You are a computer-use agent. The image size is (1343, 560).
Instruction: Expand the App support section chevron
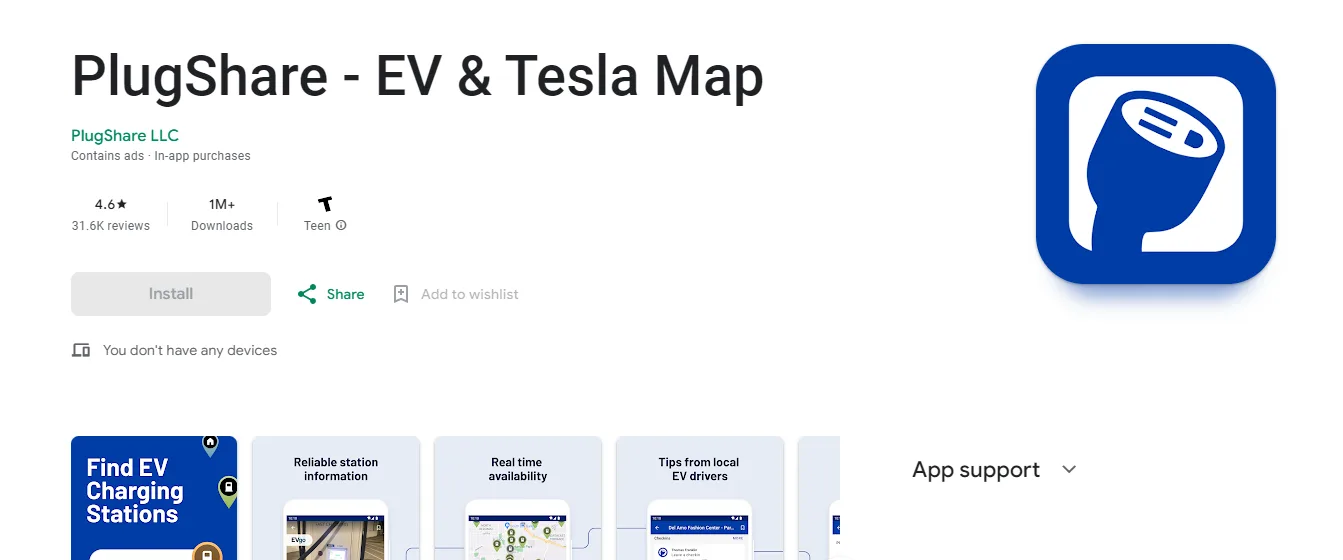pyautogui.click(x=1069, y=470)
